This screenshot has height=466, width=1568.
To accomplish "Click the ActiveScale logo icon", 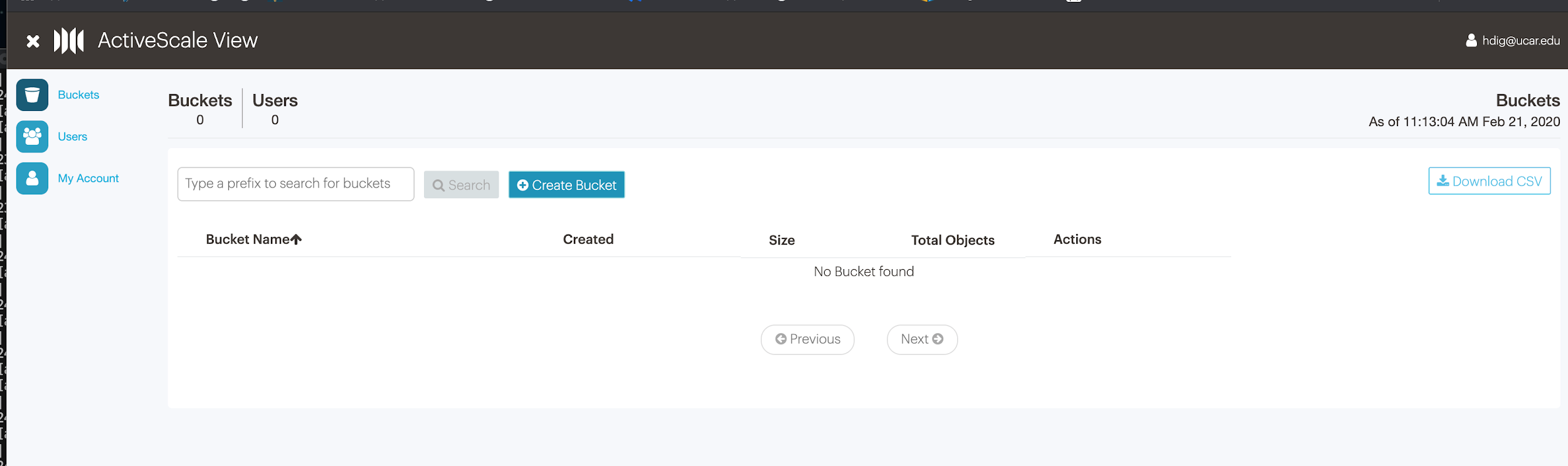I will point(69,41).
